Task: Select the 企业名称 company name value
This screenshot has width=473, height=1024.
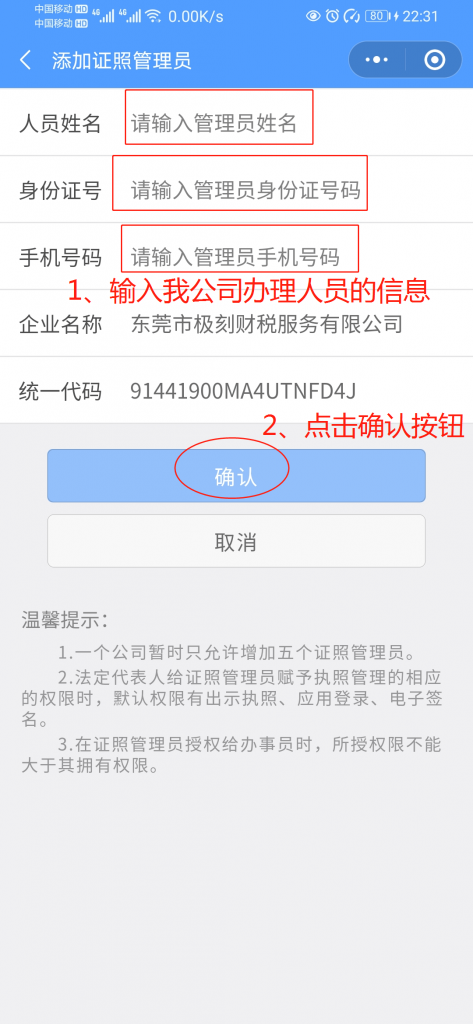Action: pos(267,324)
